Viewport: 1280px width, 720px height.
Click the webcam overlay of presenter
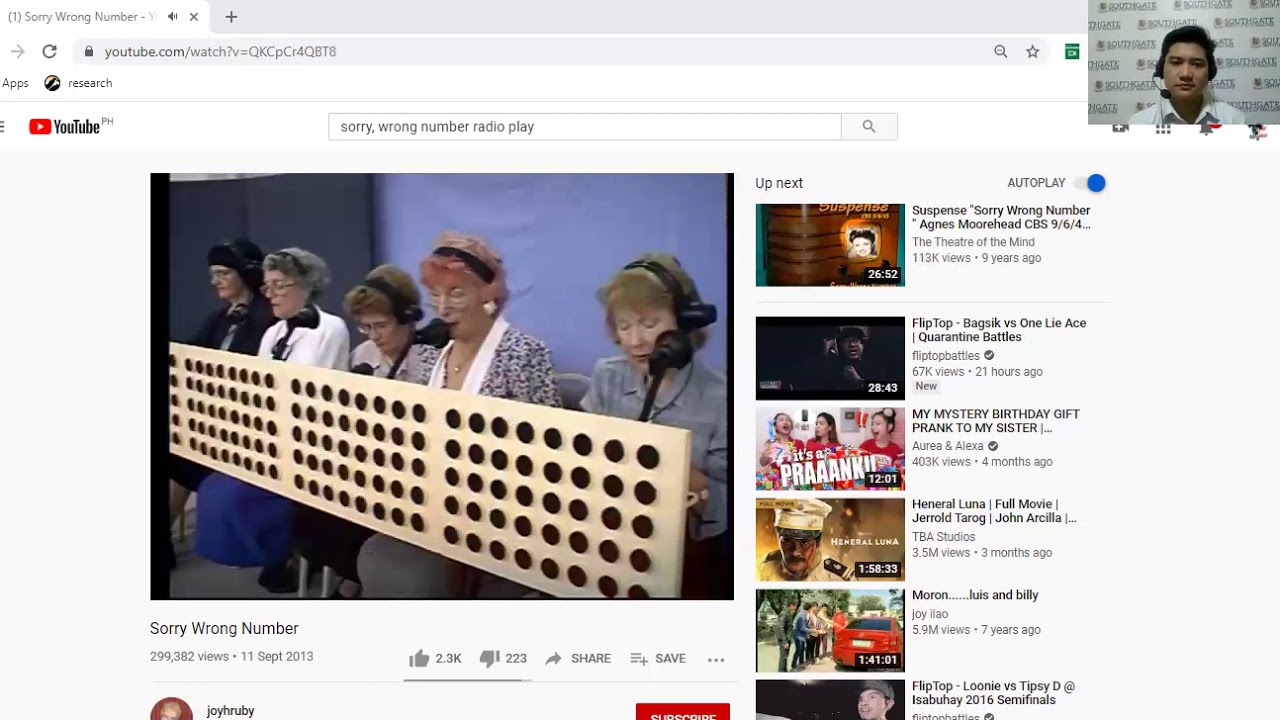click(1184, 62)
